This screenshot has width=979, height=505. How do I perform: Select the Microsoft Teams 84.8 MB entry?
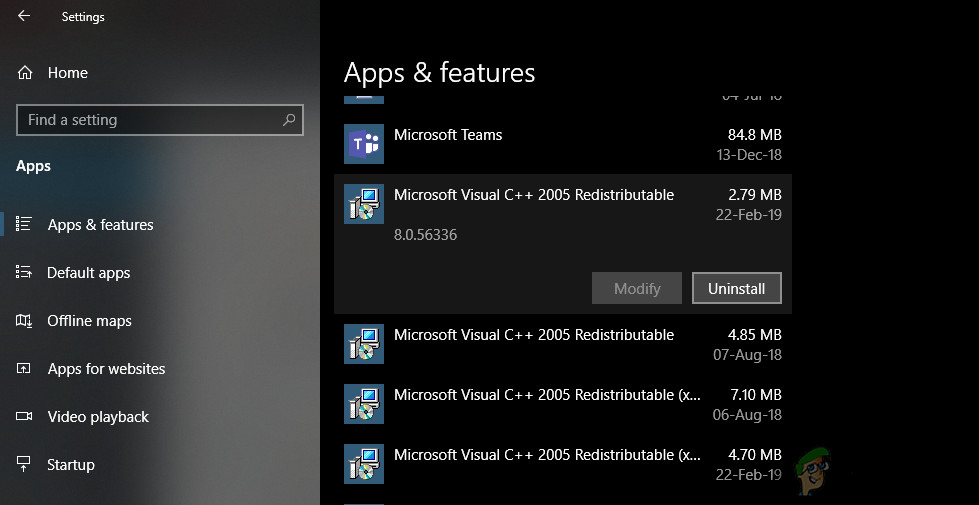click(x=562, y=144)
